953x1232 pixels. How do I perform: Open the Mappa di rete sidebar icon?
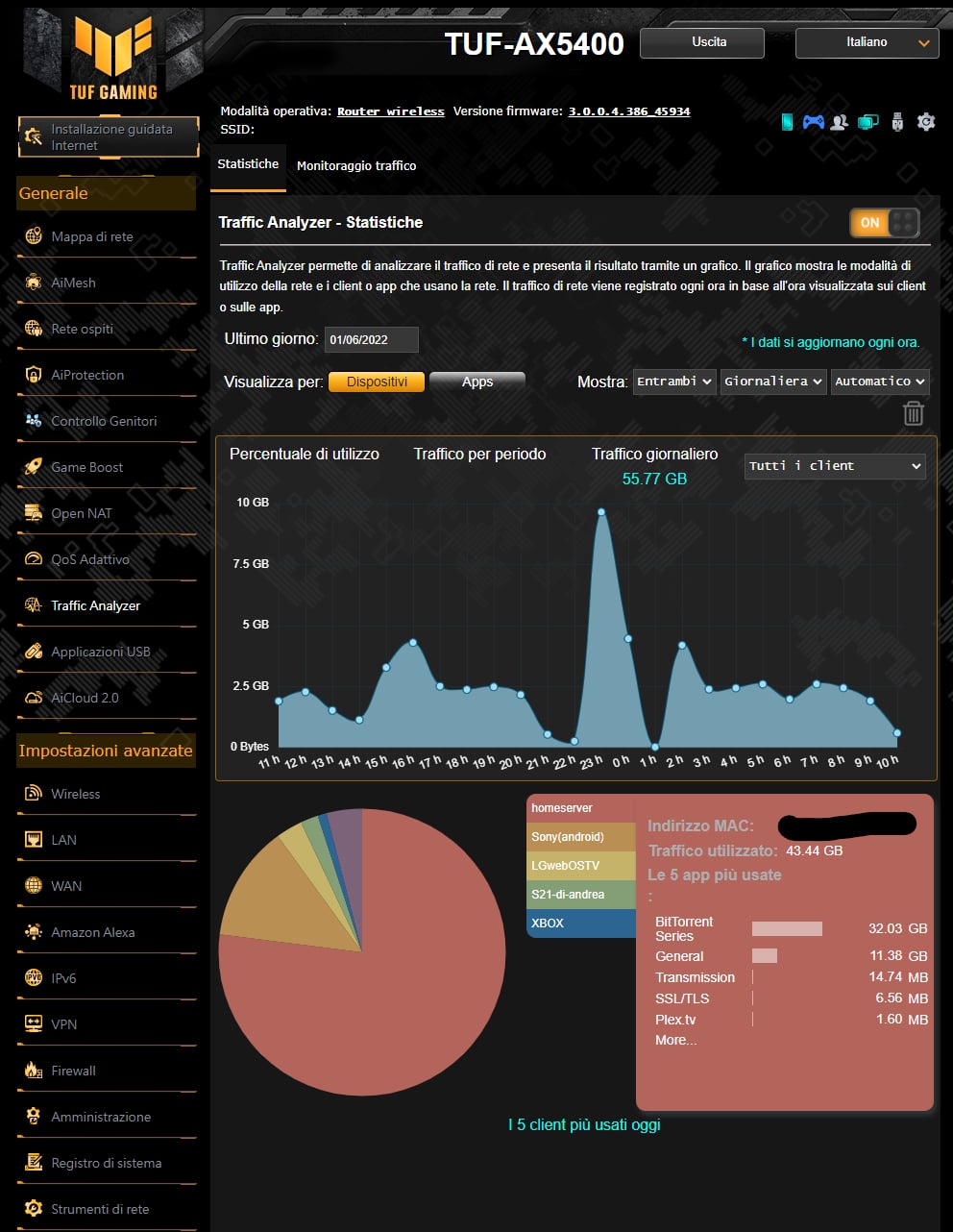tap(34, 235)
